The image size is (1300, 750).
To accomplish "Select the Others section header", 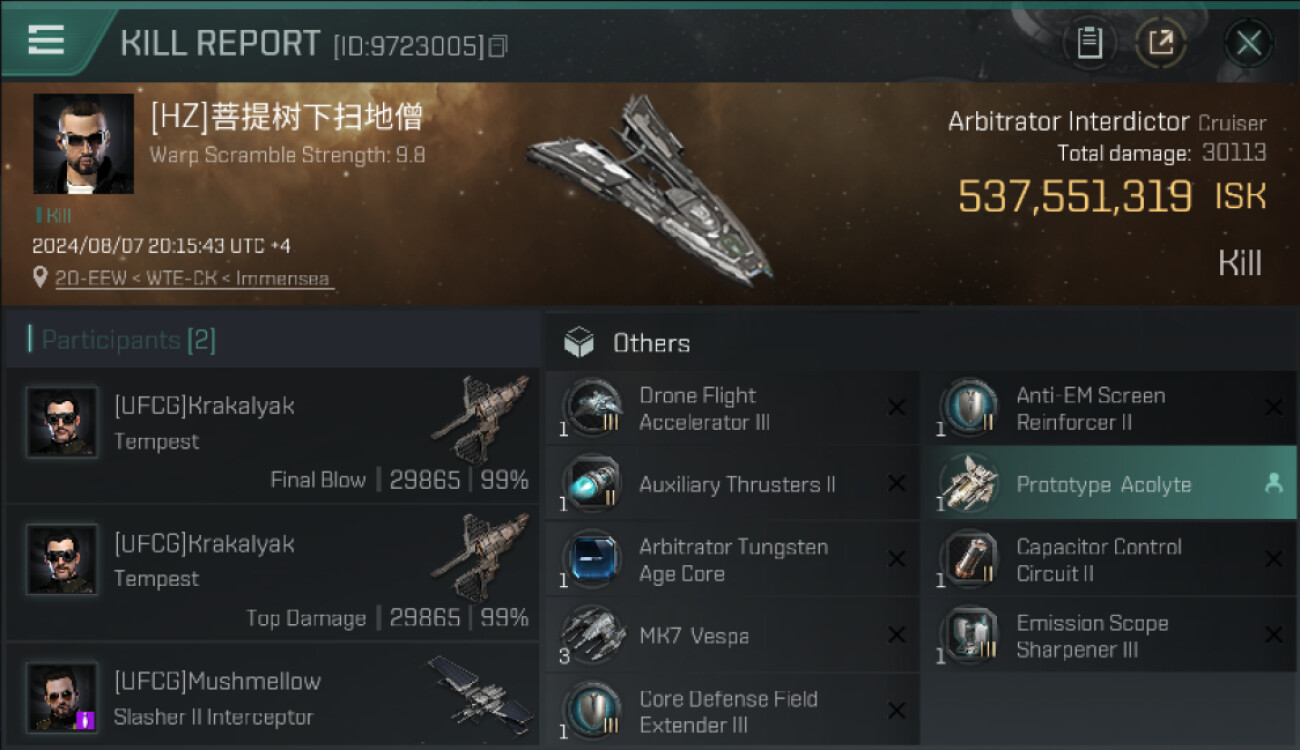I will 650,343.
